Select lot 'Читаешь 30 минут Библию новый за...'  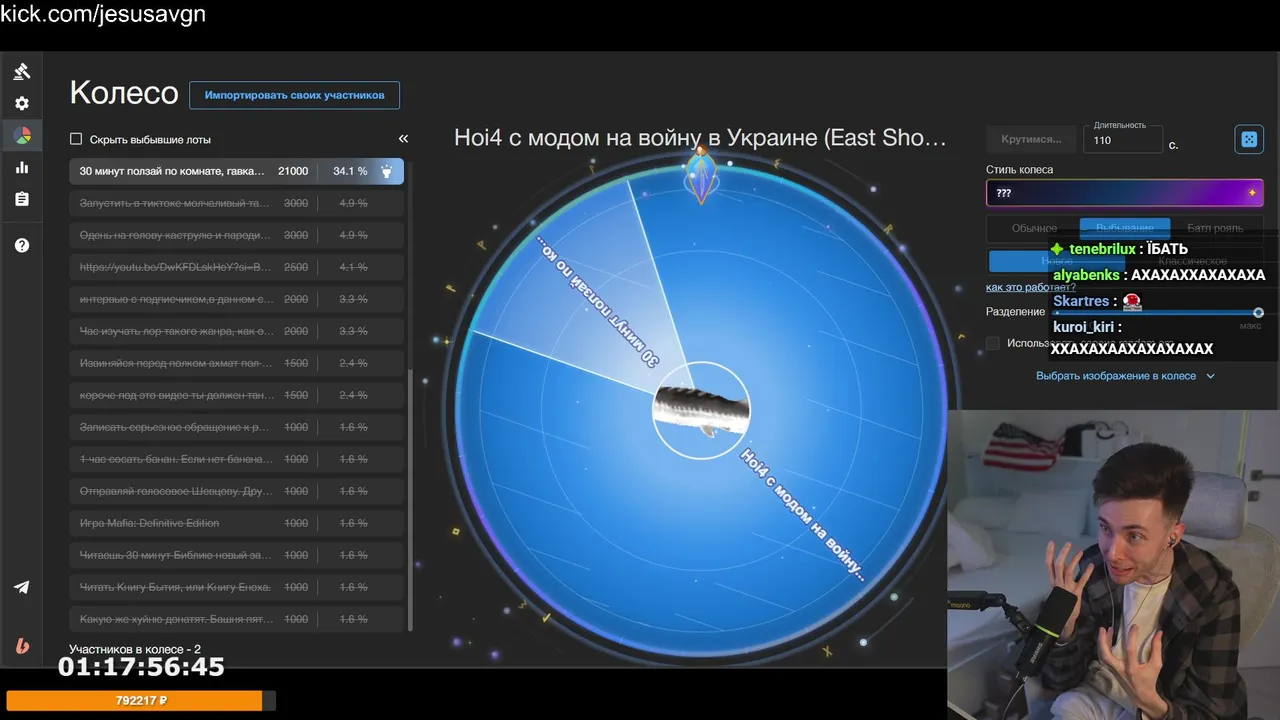[237, 555]
